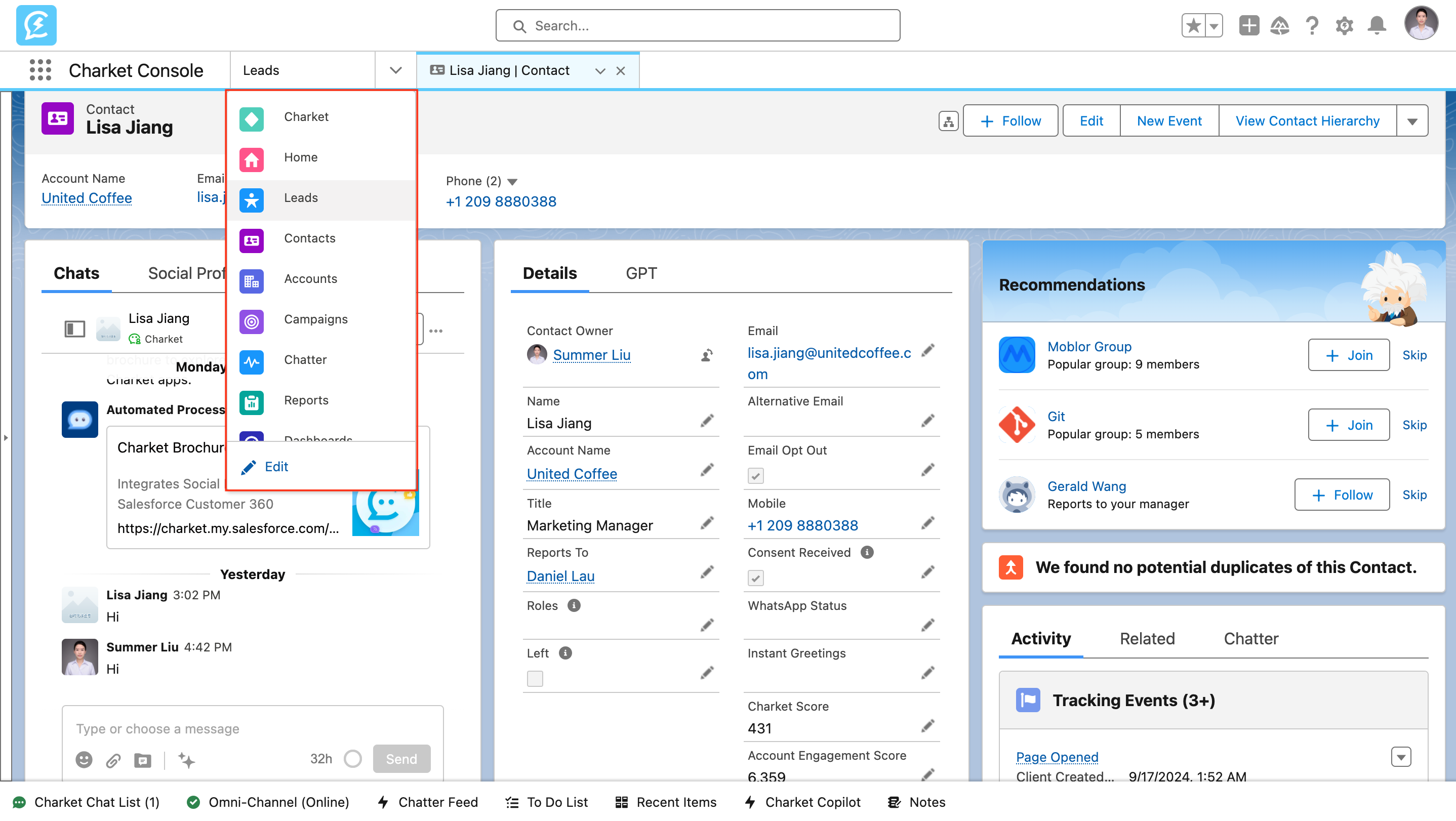
Task: Click the global Search field
Action: point(698,25)
